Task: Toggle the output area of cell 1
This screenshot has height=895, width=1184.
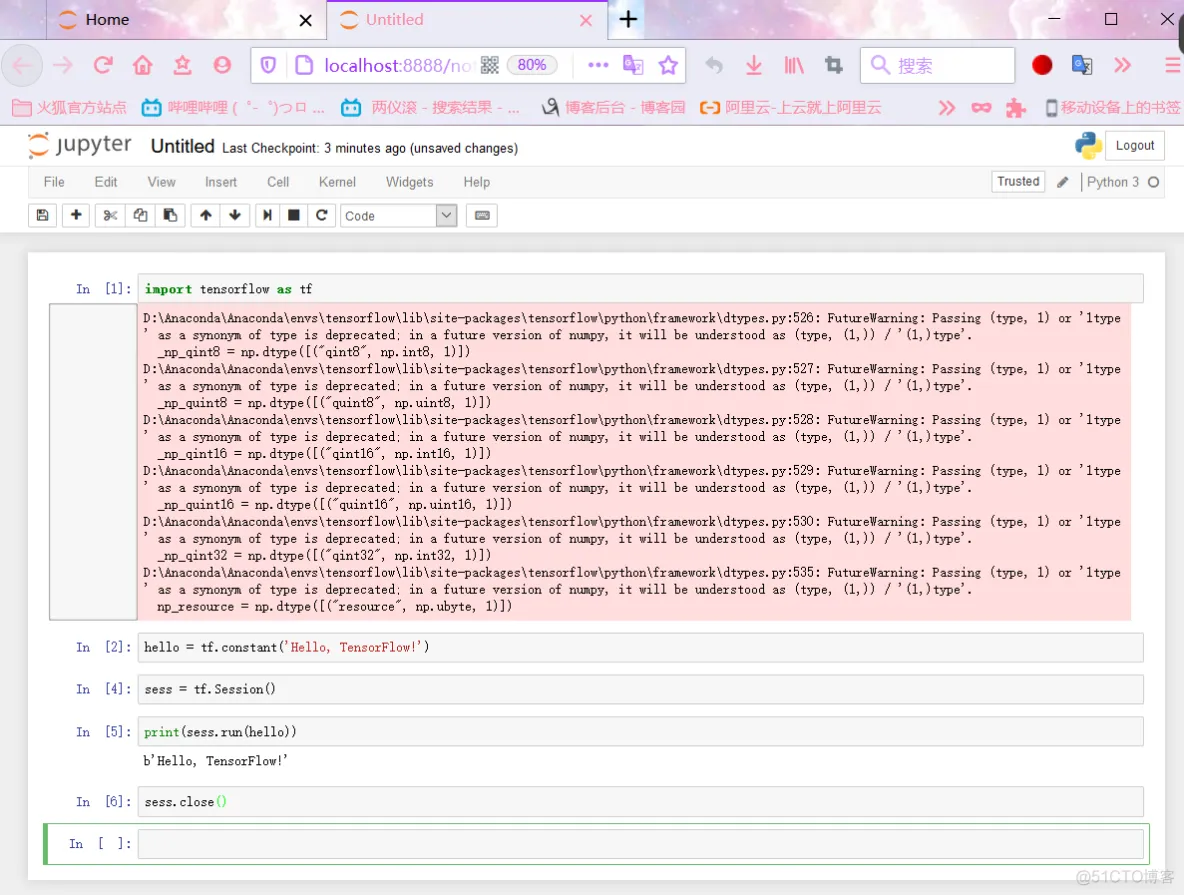Action: pyautogui.click(x=93, y=461)
